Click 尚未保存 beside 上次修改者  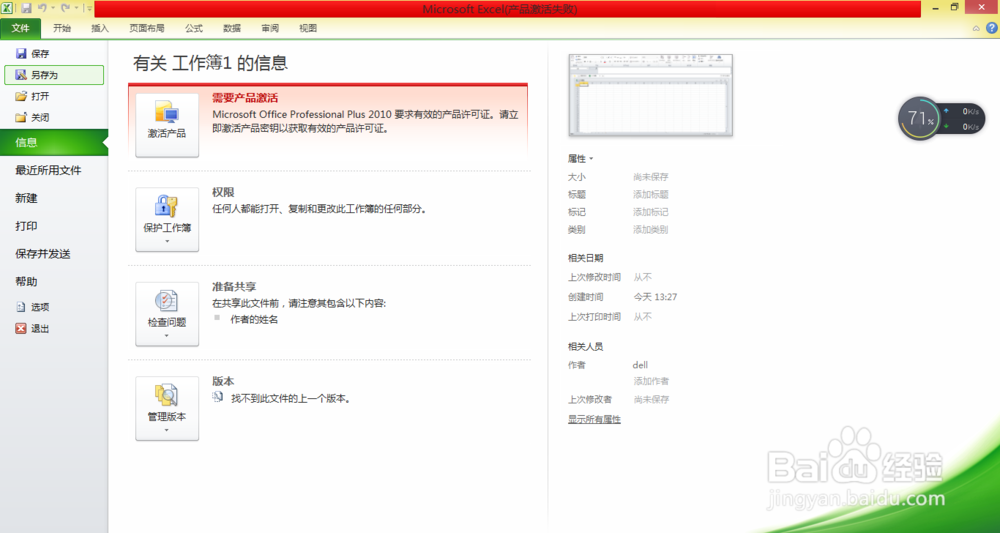click(x=651, y=399)
